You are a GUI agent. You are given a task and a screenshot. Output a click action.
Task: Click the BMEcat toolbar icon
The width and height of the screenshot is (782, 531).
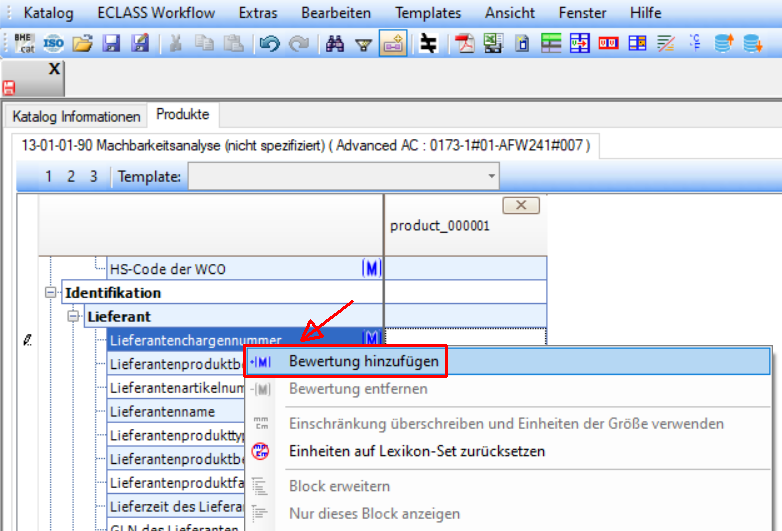(24, 43)
